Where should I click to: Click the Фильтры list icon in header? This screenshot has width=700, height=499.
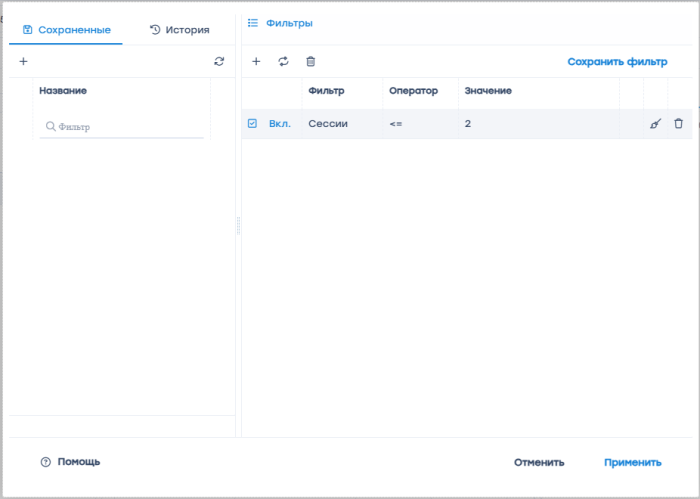click(x=253, y=22)
